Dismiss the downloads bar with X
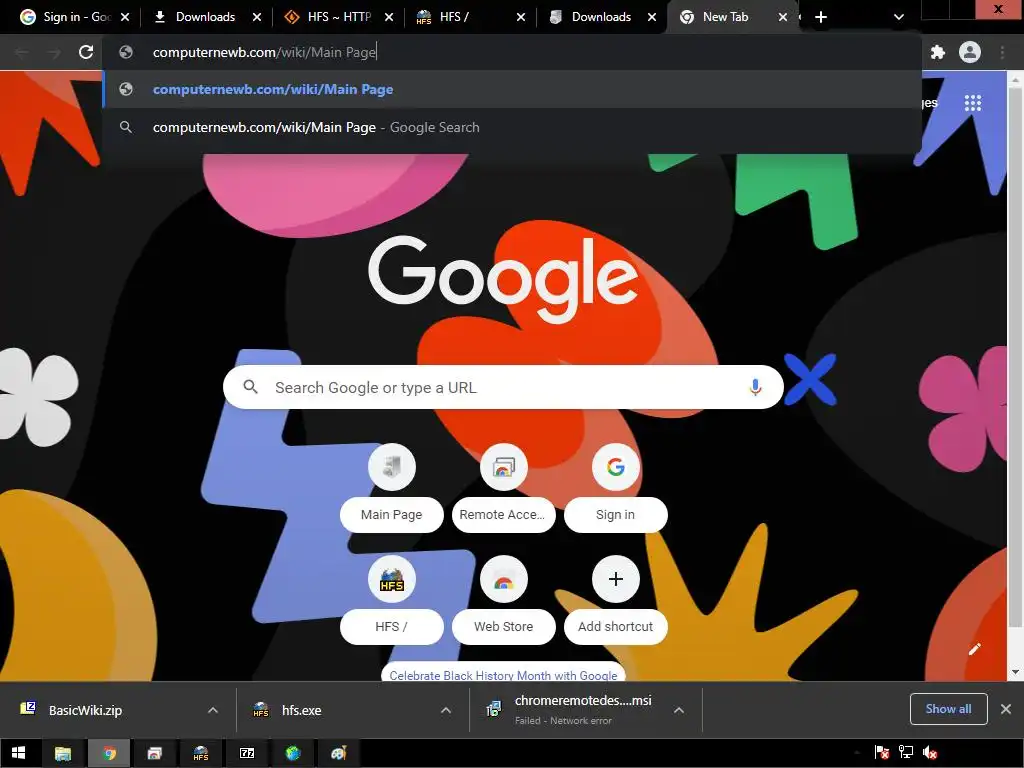Screen dimensions: 1024x768 tap(1006, 709)
